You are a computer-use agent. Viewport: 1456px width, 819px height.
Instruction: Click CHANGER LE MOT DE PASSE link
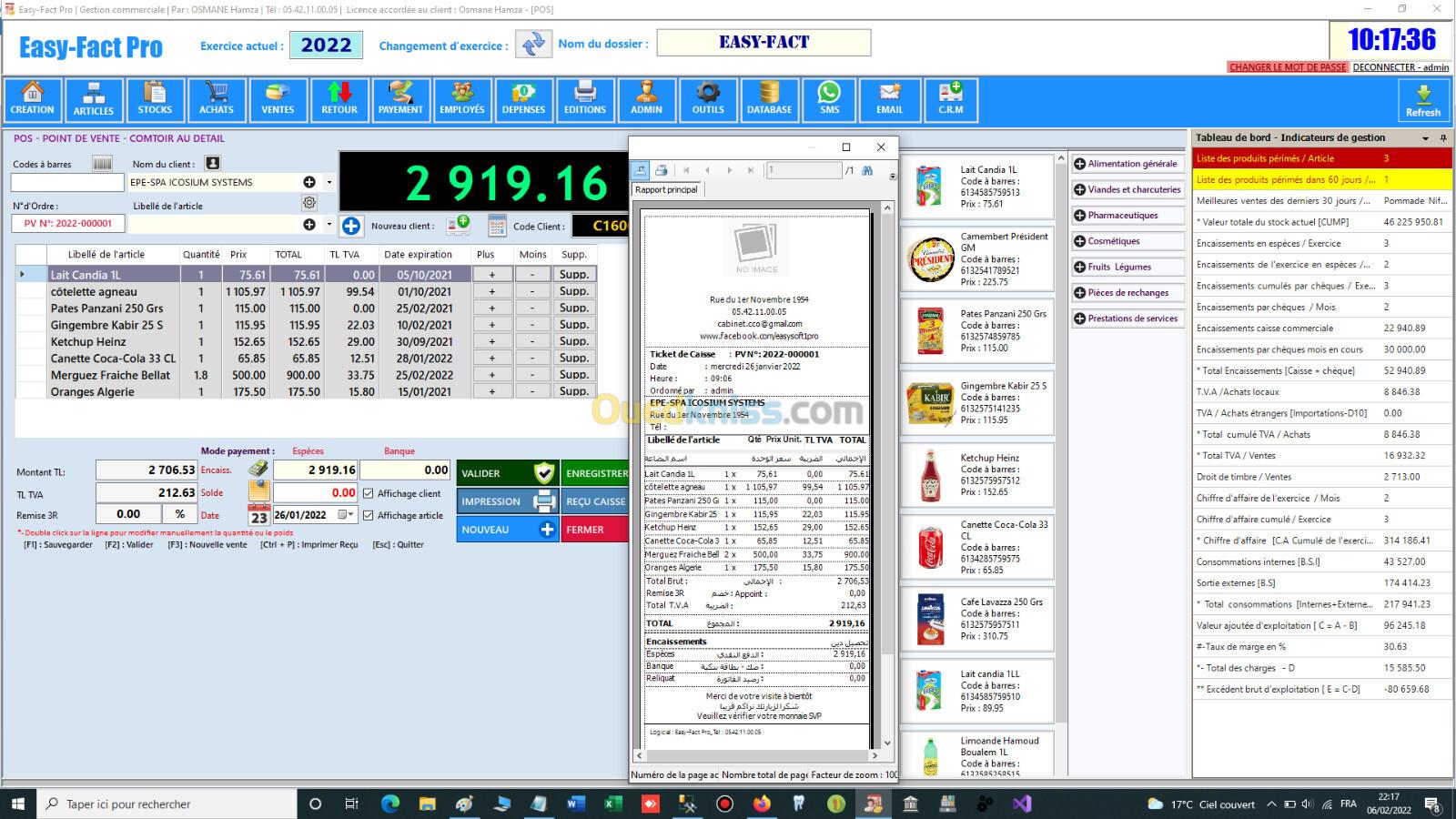1287,67
